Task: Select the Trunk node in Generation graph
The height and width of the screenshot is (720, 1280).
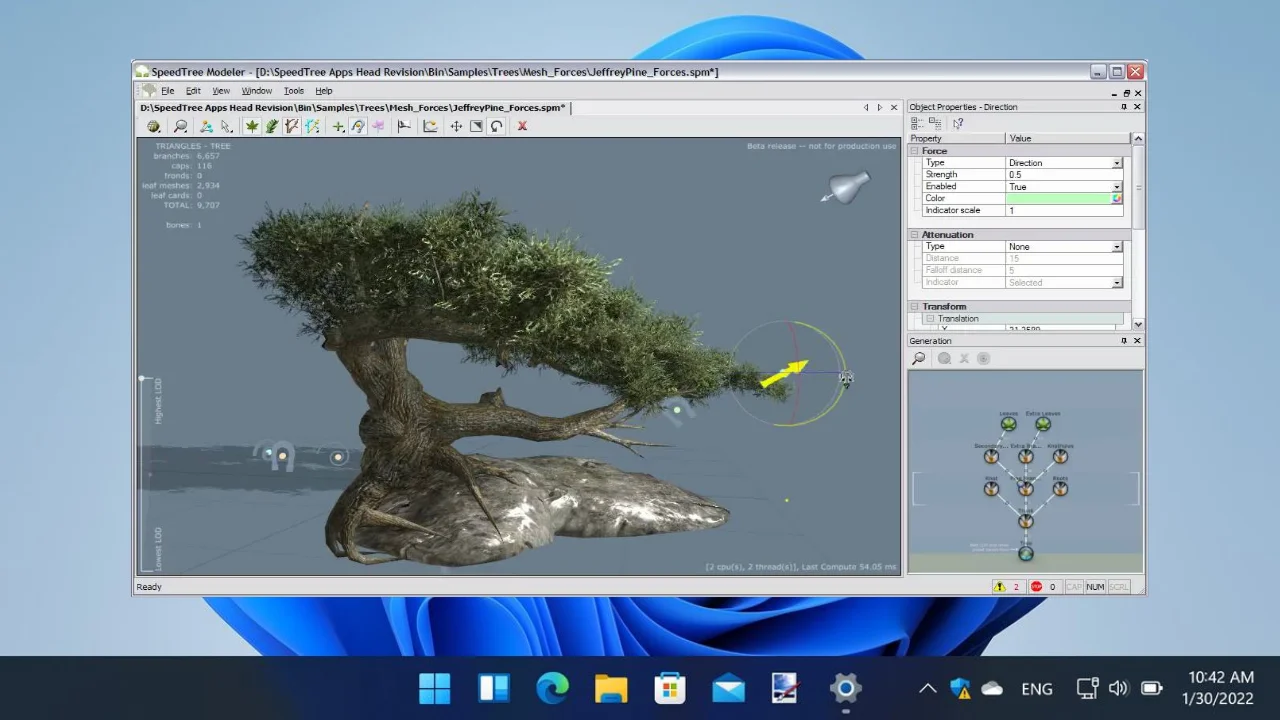Action: (1026, 521)
